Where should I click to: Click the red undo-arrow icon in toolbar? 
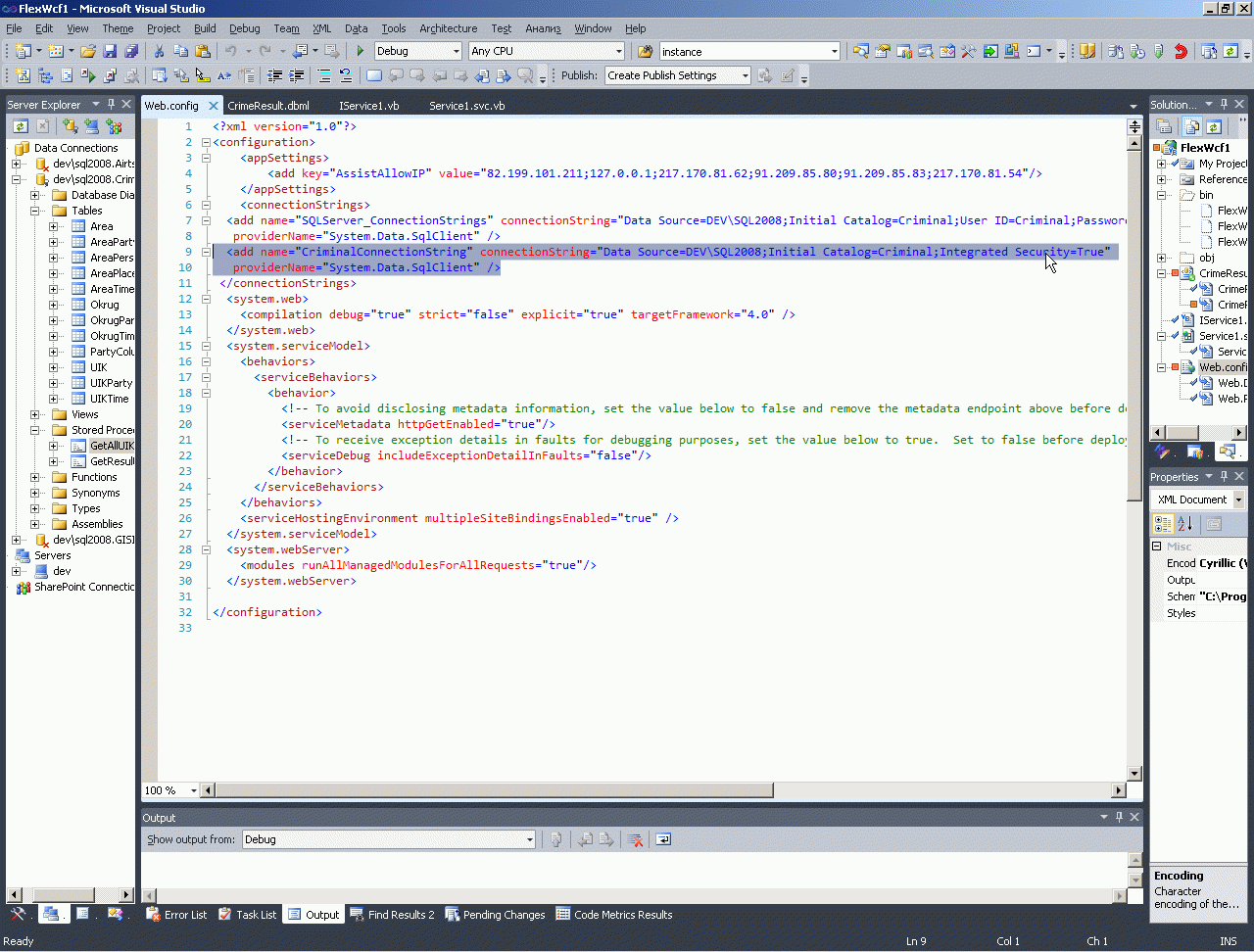pos(1181,51)
